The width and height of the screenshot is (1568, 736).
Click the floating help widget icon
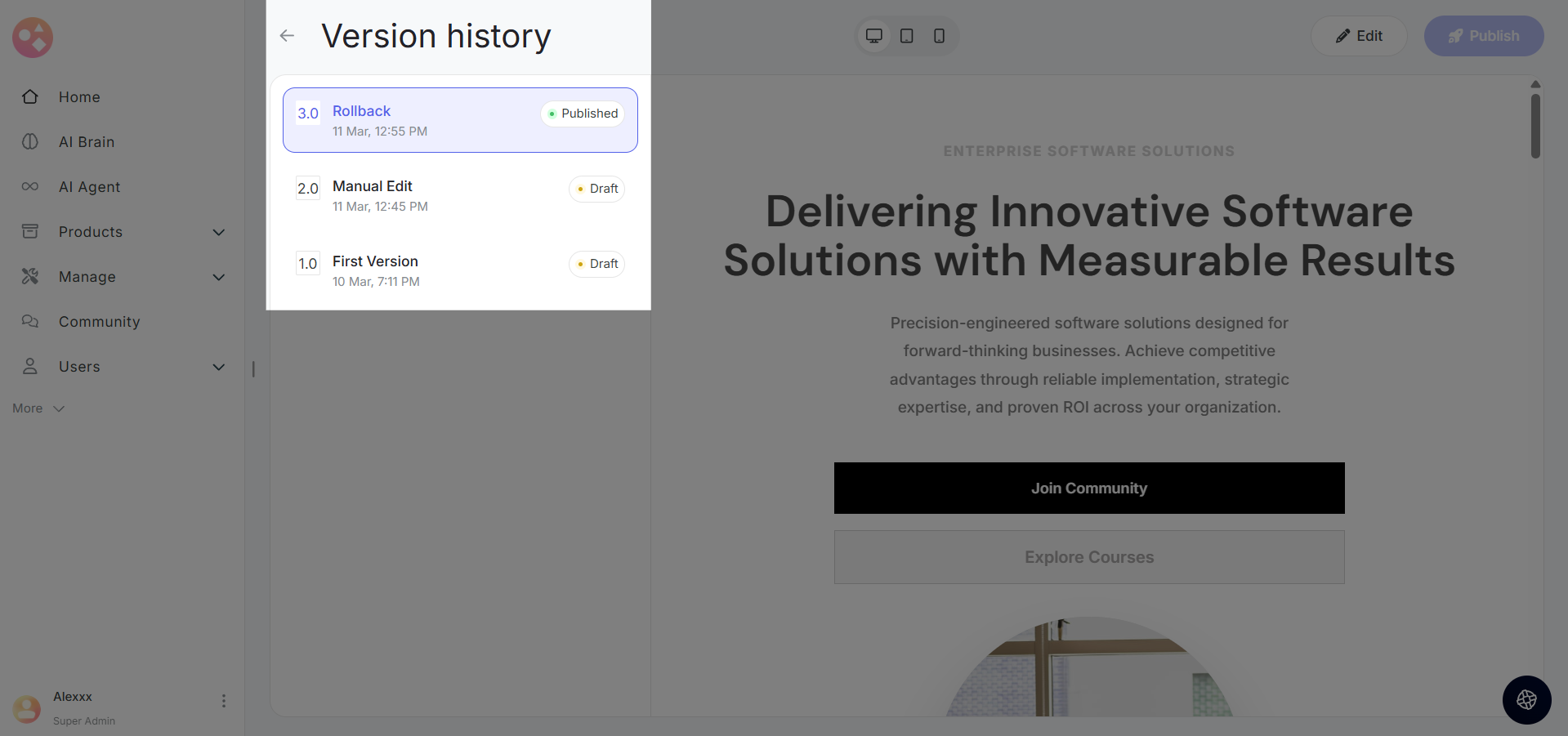[1526, 700]
